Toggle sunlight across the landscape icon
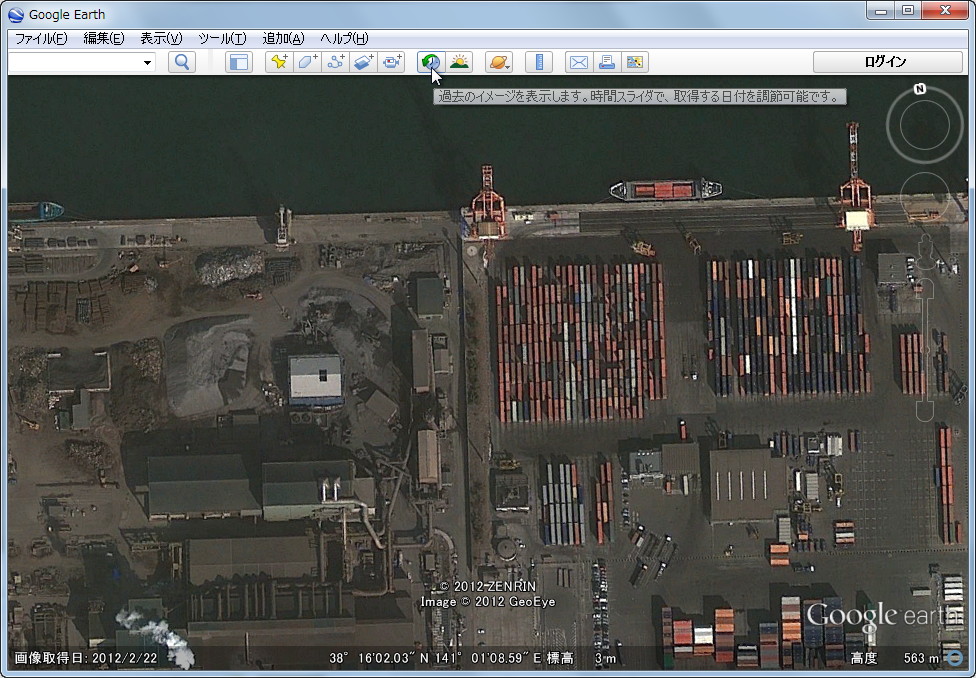 coord(459,62)
